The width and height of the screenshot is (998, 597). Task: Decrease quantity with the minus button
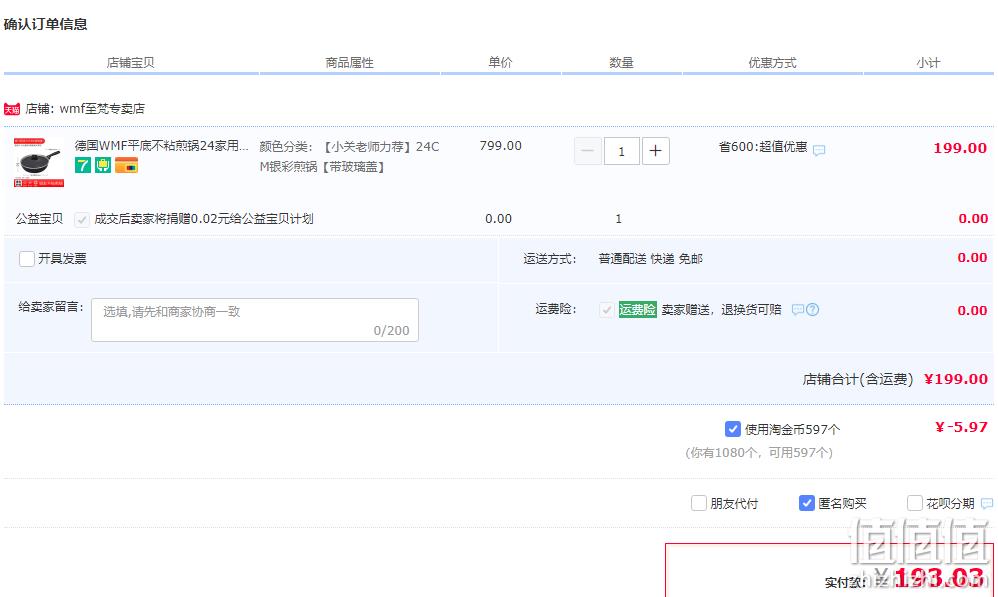(x=587, y=151)
